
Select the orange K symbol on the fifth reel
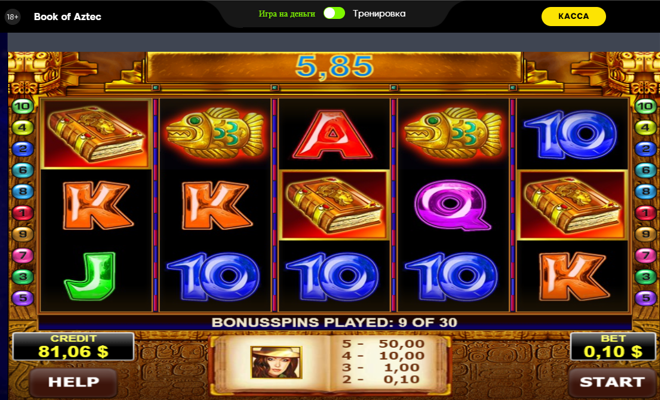coord(574,276)
